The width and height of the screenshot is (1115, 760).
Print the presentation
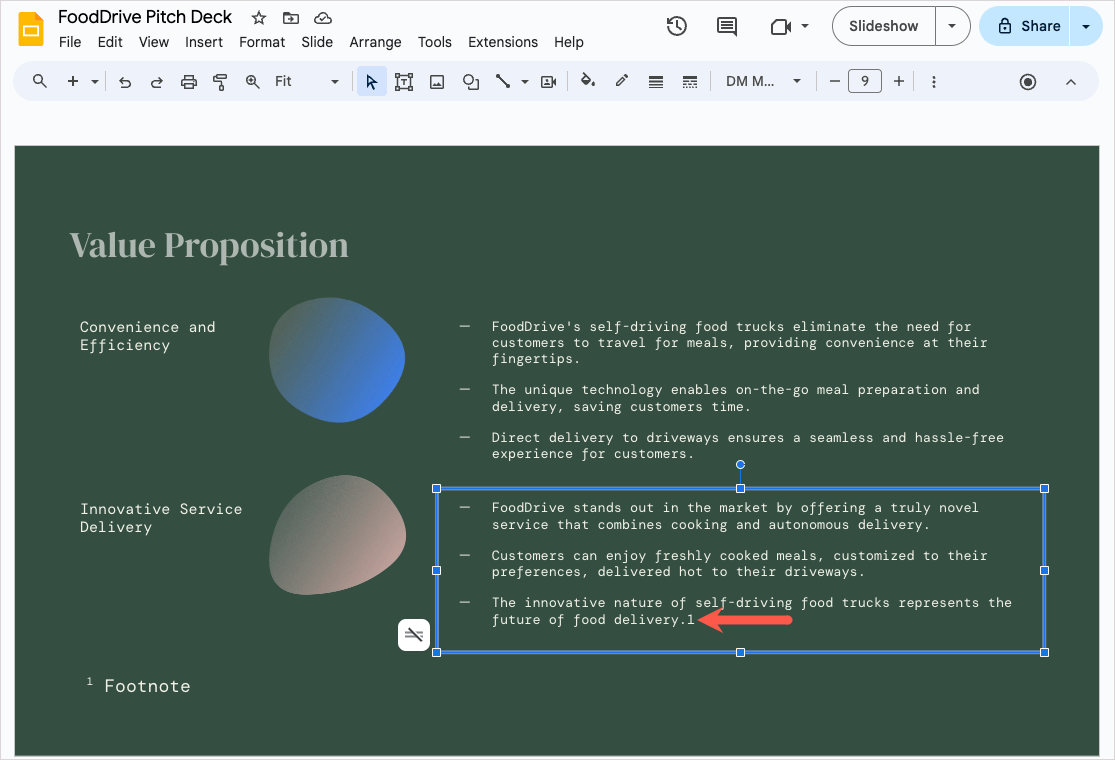tap(188, 82)
